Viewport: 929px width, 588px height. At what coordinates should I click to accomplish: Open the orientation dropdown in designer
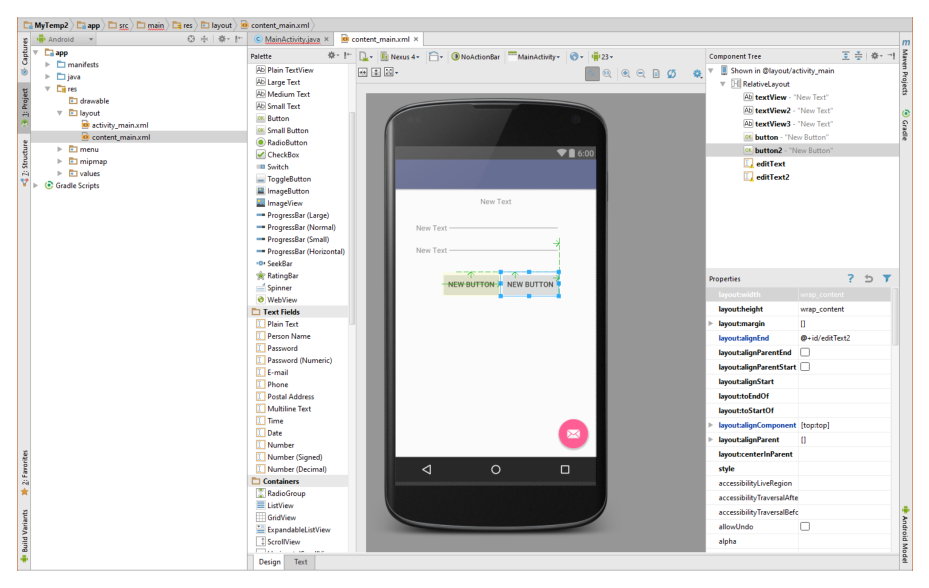(435, 57)
